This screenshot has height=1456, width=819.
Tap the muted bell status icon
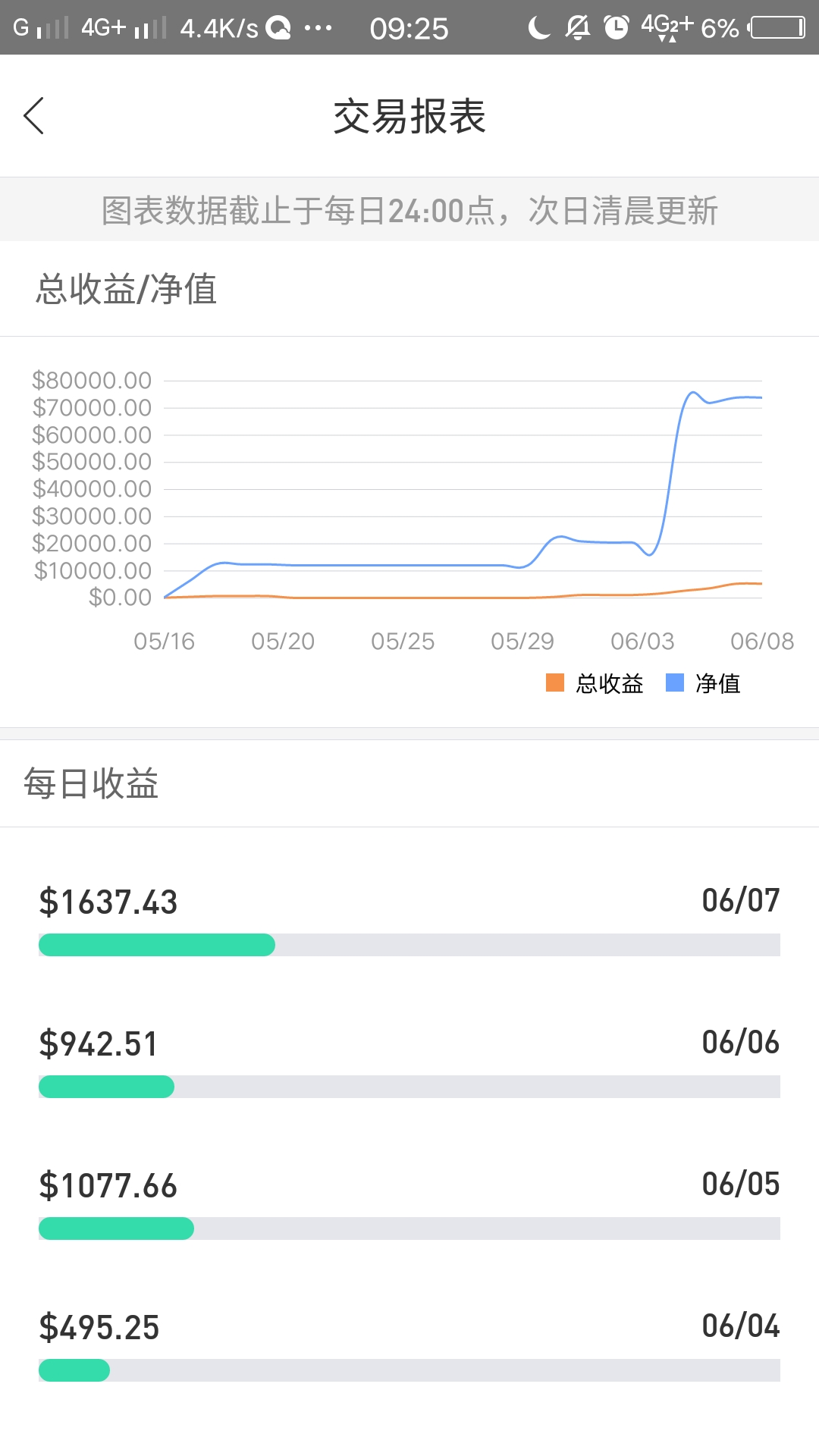[x=578, y=28]
